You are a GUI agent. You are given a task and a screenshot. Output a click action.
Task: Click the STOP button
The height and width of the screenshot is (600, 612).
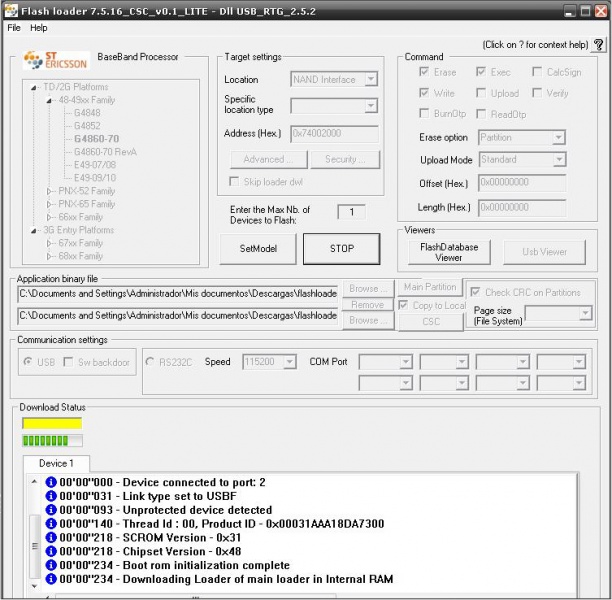click(342, 249)
